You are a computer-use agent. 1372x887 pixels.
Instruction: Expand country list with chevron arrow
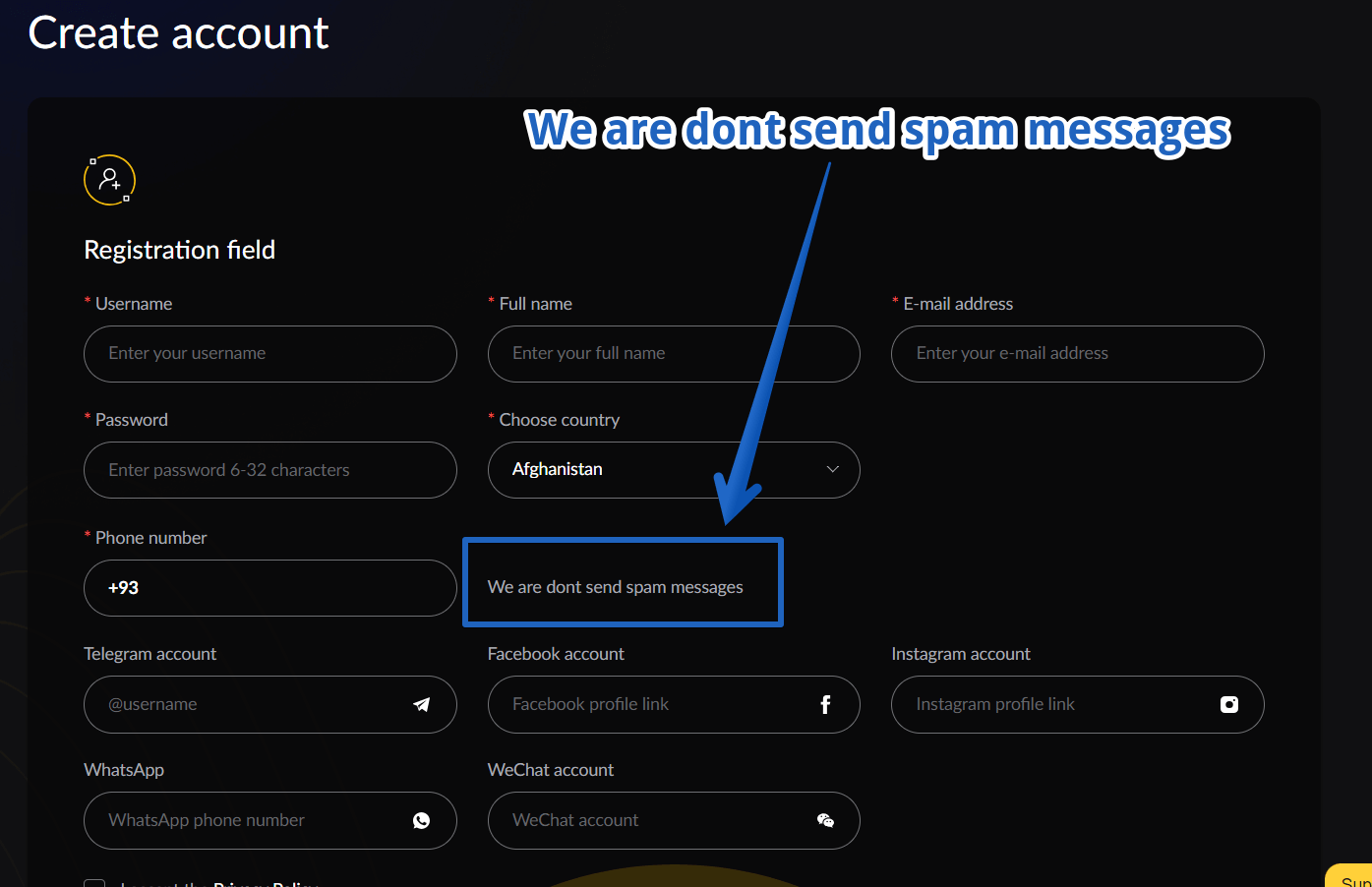pos(833,469)
